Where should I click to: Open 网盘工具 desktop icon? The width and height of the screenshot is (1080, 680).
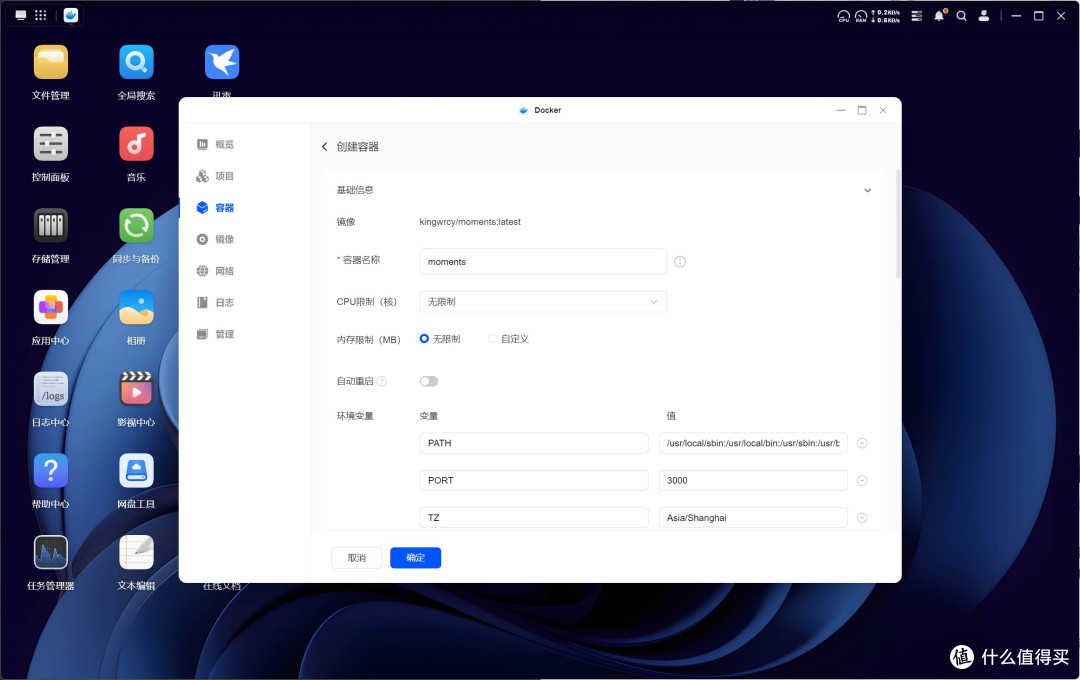[x=136, y=471]
